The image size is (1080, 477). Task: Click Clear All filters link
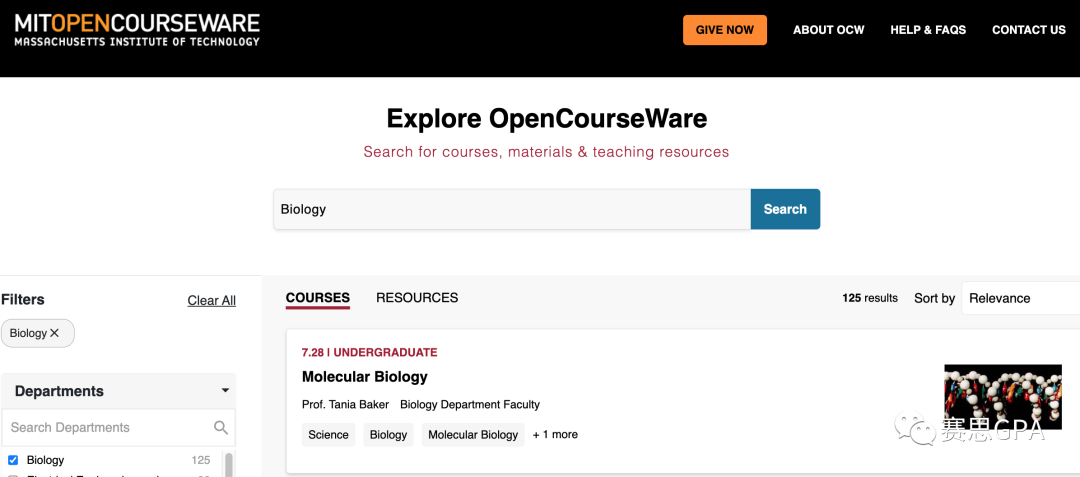pos(211,301)
